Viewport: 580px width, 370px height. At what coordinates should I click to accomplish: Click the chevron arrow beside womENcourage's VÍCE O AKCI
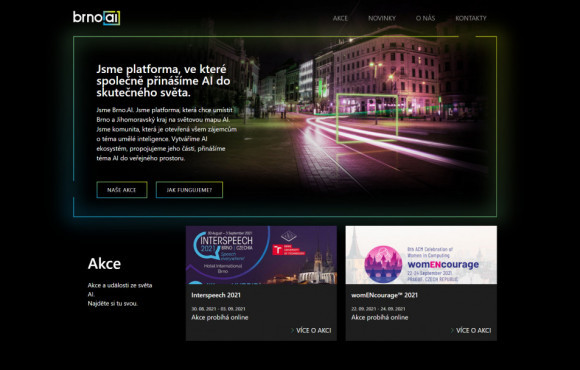click(x=452, y=330)
